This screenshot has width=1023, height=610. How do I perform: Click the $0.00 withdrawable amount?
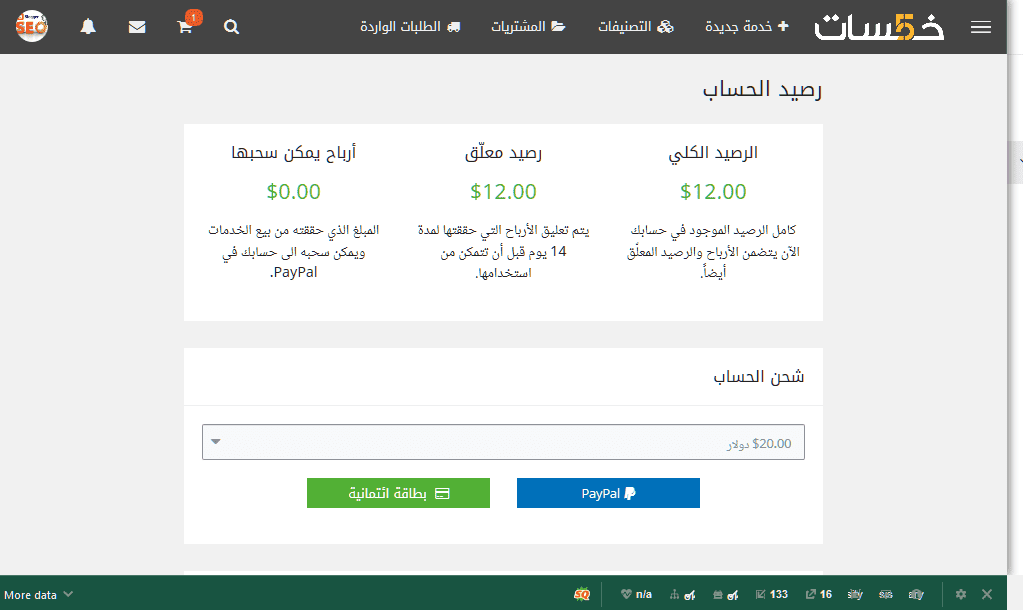point(294,192)
